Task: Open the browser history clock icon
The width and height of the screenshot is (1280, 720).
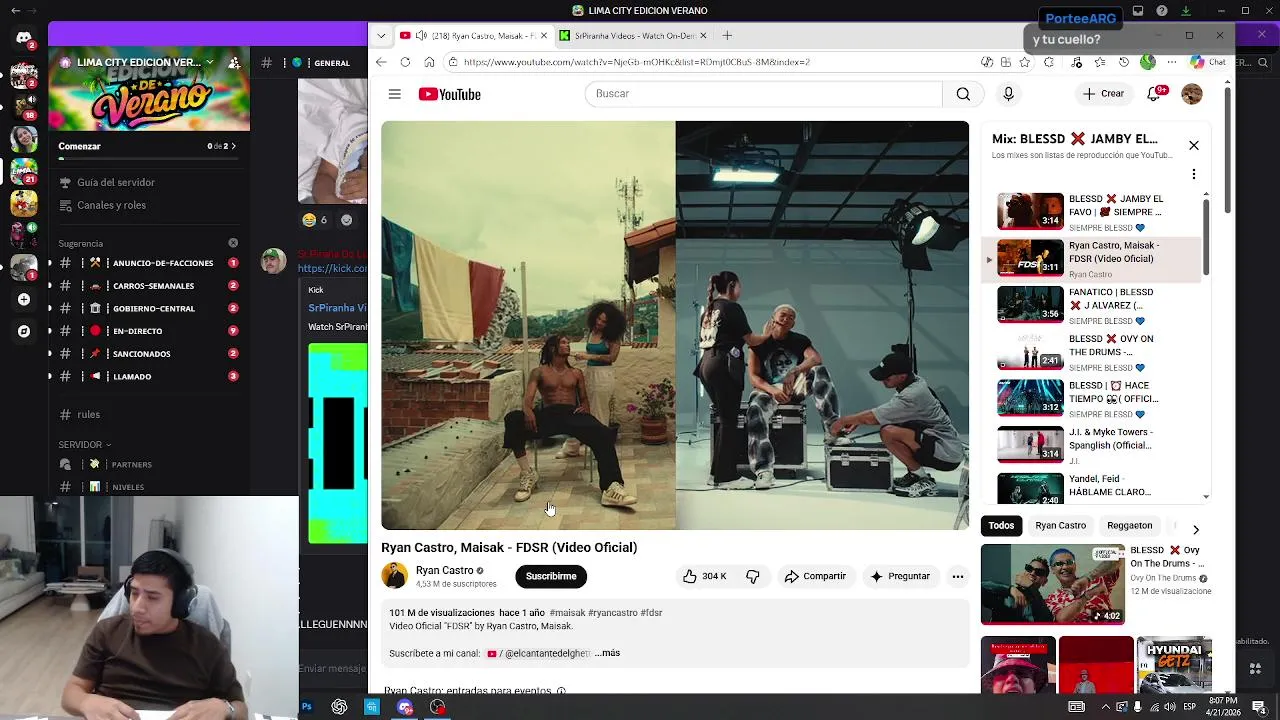Action: coord(1124,62)
